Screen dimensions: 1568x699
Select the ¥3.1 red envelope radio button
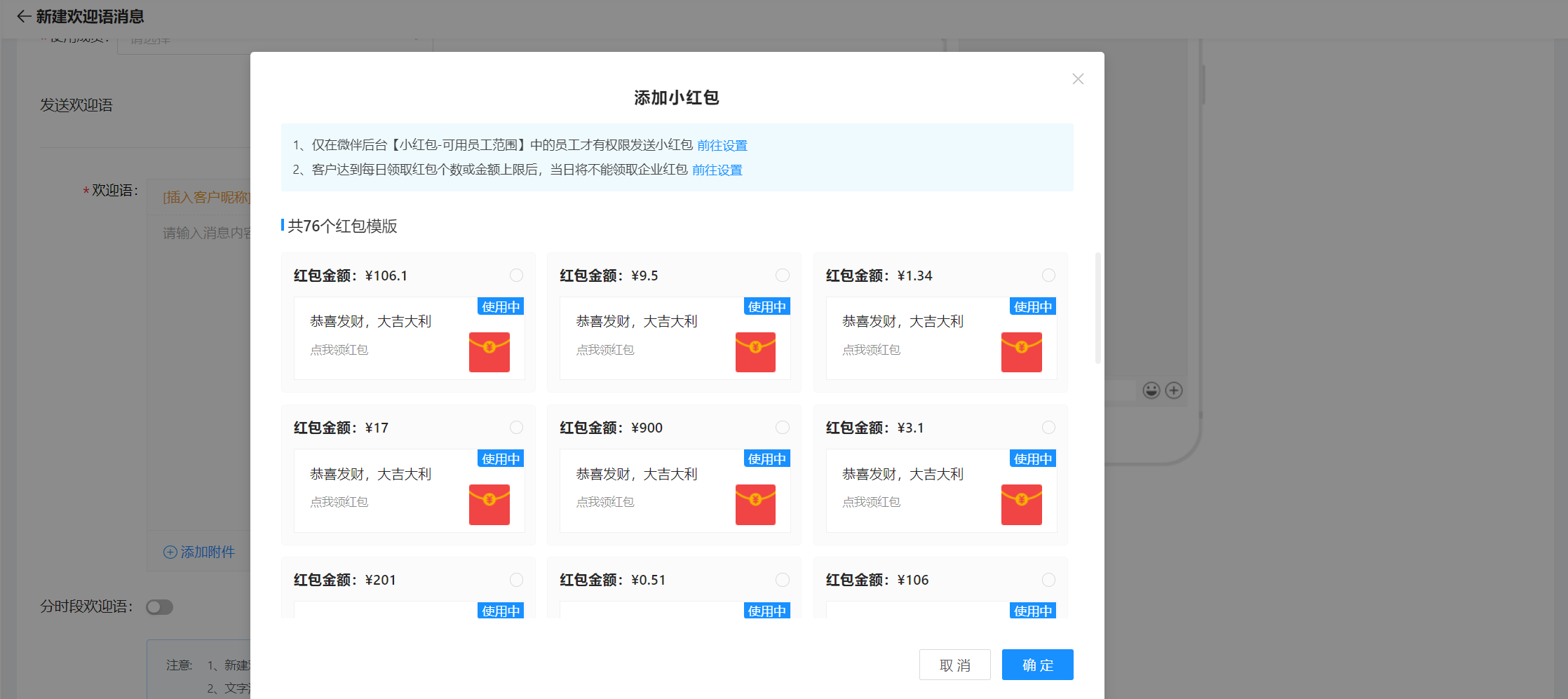click(1048, 428)
